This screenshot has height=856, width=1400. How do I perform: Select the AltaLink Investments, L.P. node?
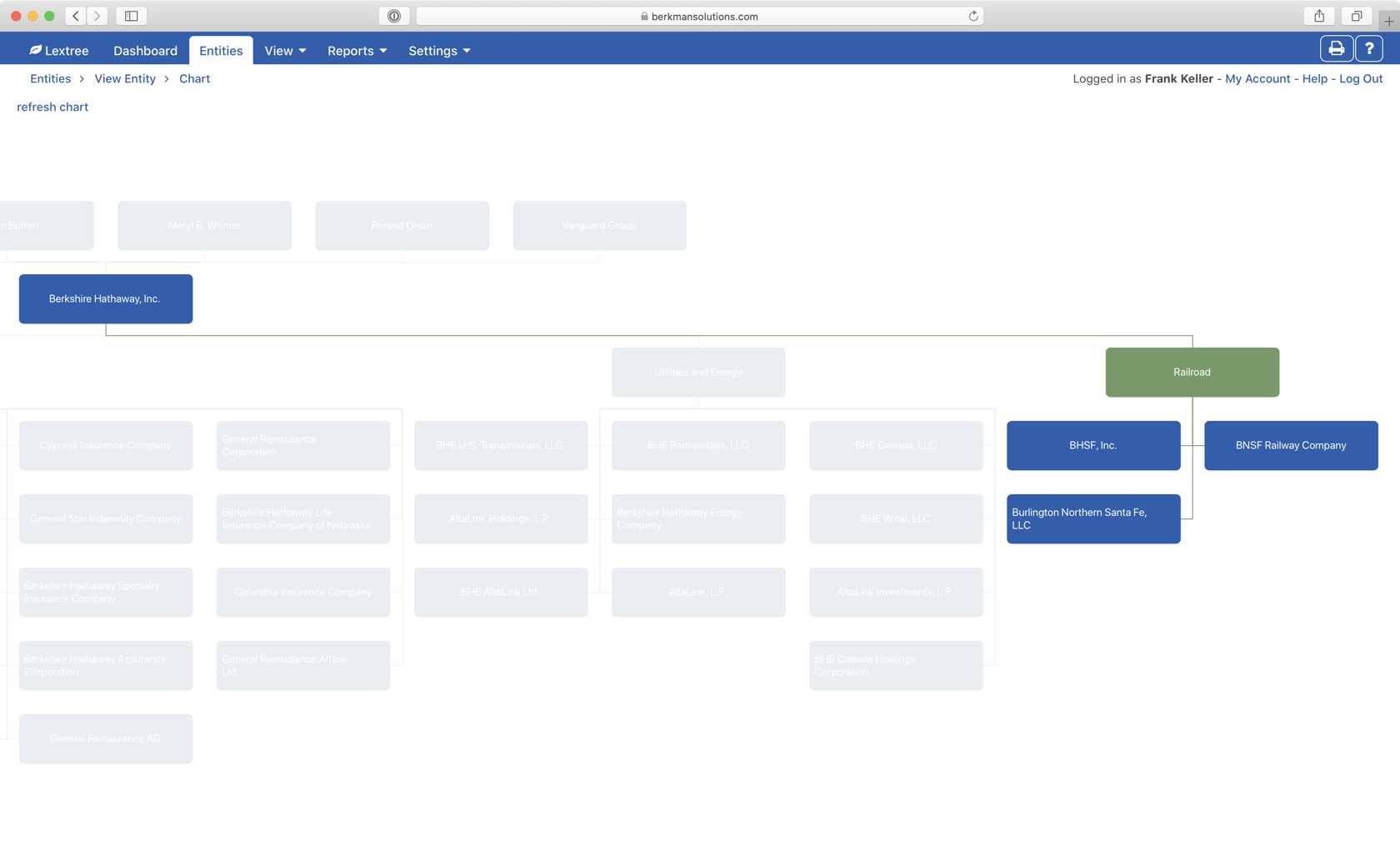tap(896, 592)
